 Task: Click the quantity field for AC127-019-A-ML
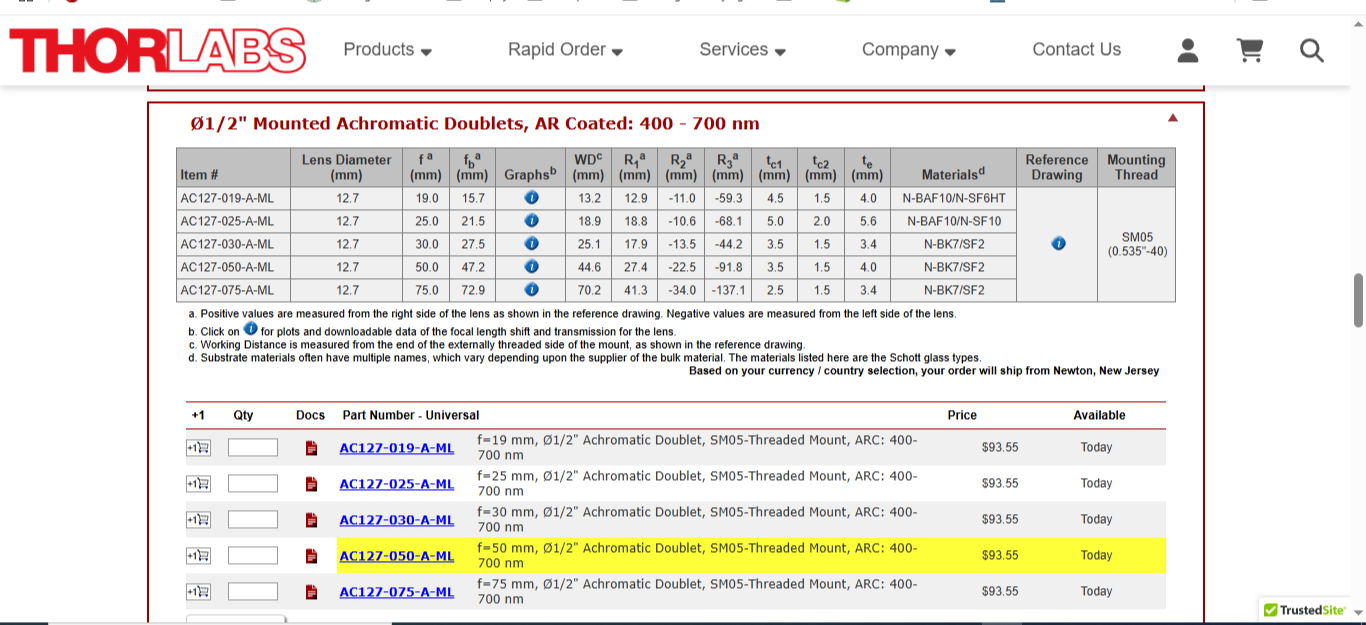[x=253, y=448]
